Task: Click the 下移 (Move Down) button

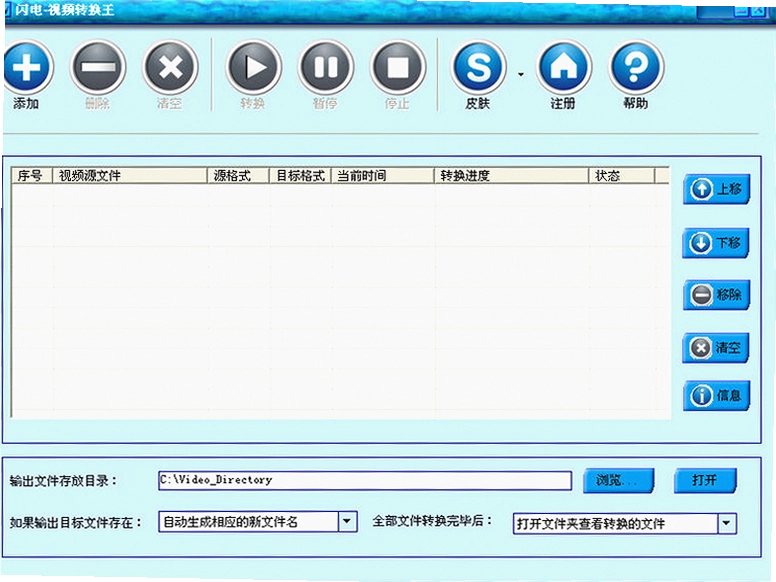Action: (x=716, y=243)
